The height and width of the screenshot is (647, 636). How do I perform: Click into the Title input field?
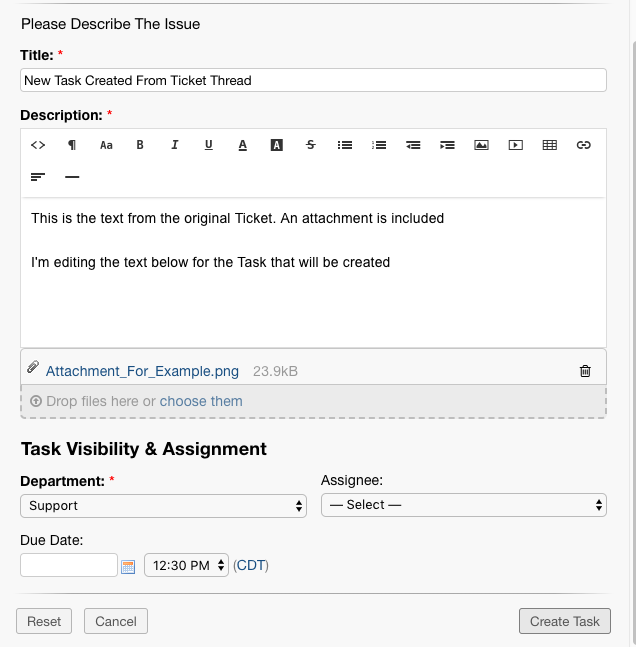coord(313,80)
